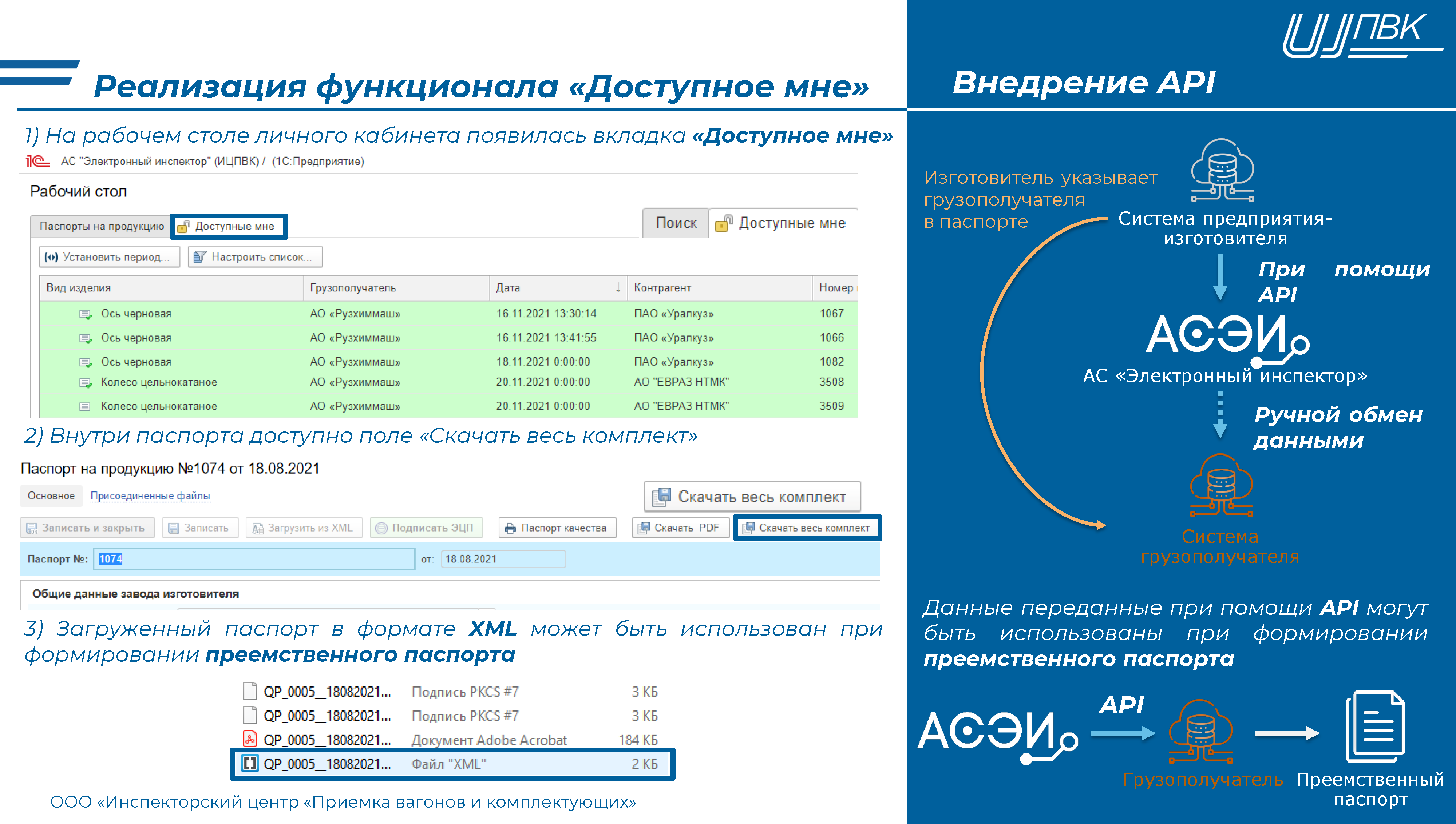Sort by the 'Дата' column header
Viewport: 1456px width, 824px height.
tap(558, 287)
